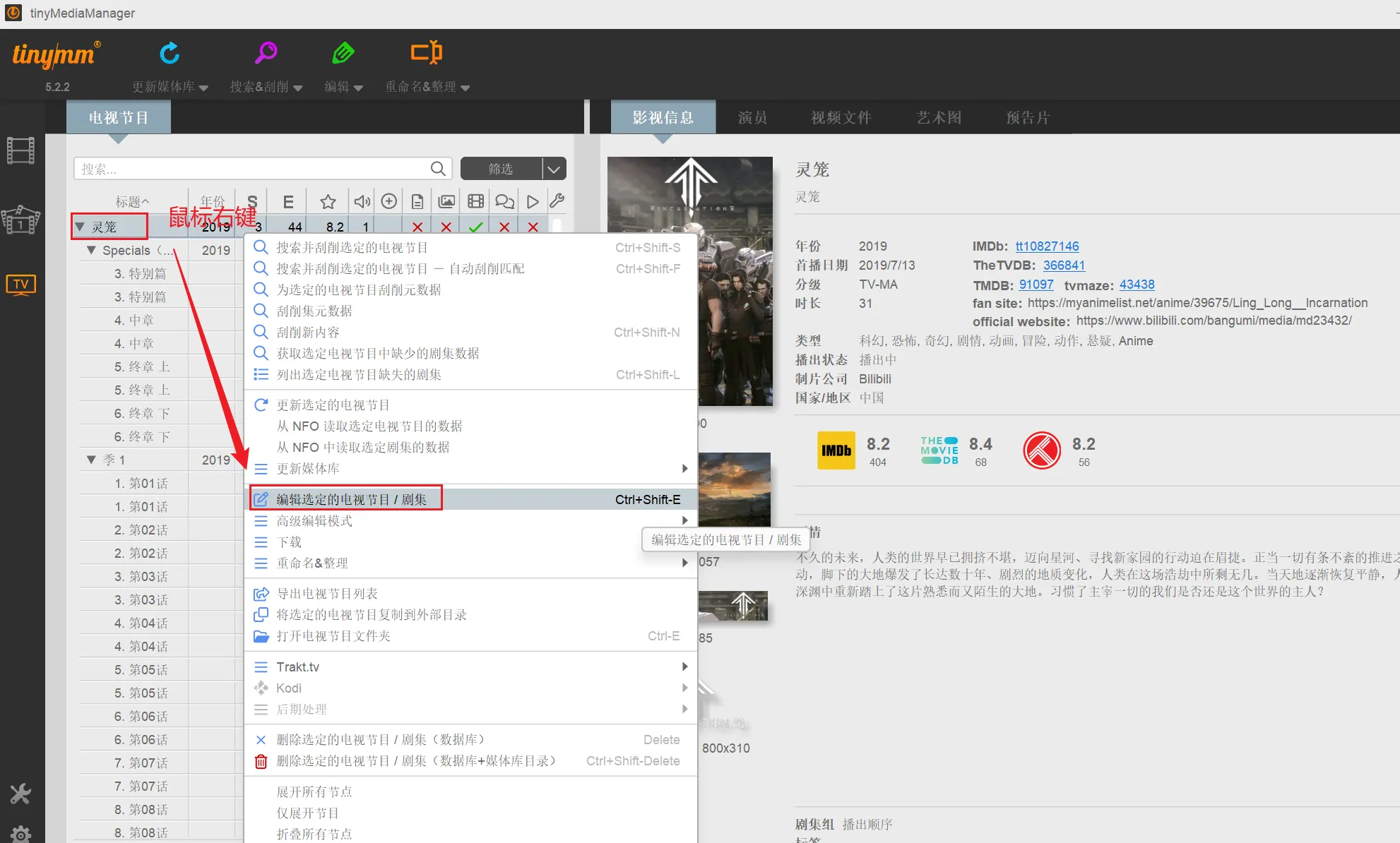Click the orange Rename & cleanup icon
The image size is (1400, 843).
pyautogui.click(x=427, y=53)
